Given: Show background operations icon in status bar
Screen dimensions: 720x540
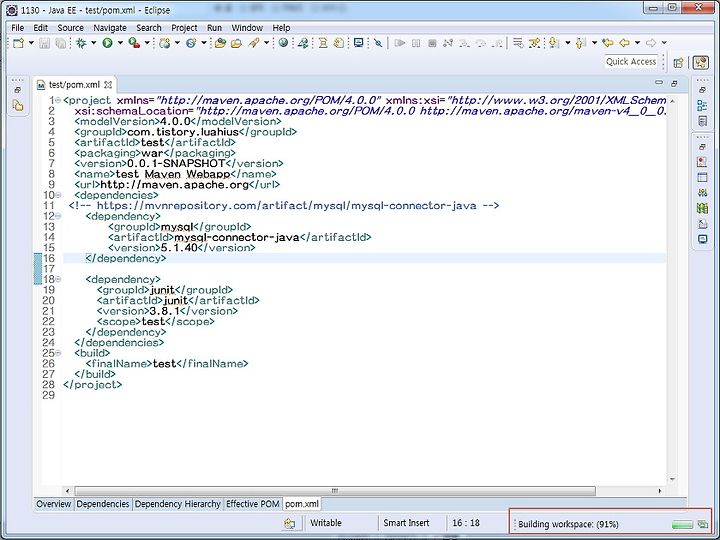Looking at the screenshot, I should (x=702, y=524).
